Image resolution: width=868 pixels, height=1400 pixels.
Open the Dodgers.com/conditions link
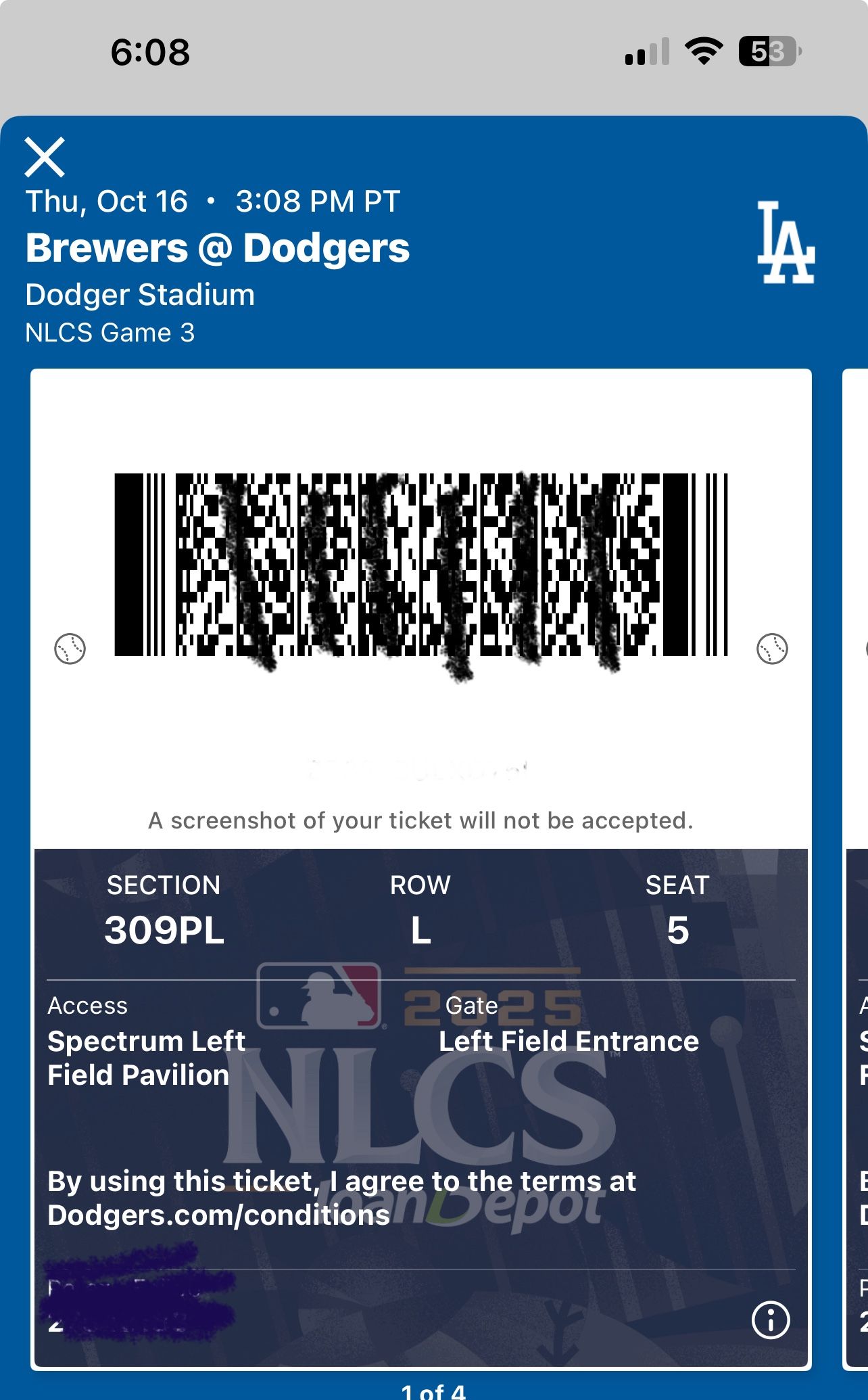click(218, 1216)
